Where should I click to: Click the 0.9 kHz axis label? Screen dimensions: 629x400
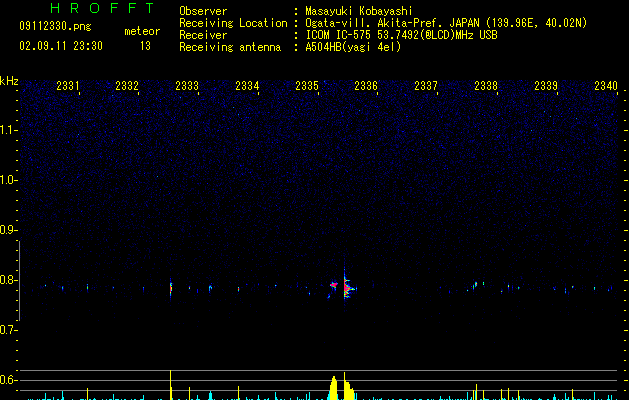(9, 230)
